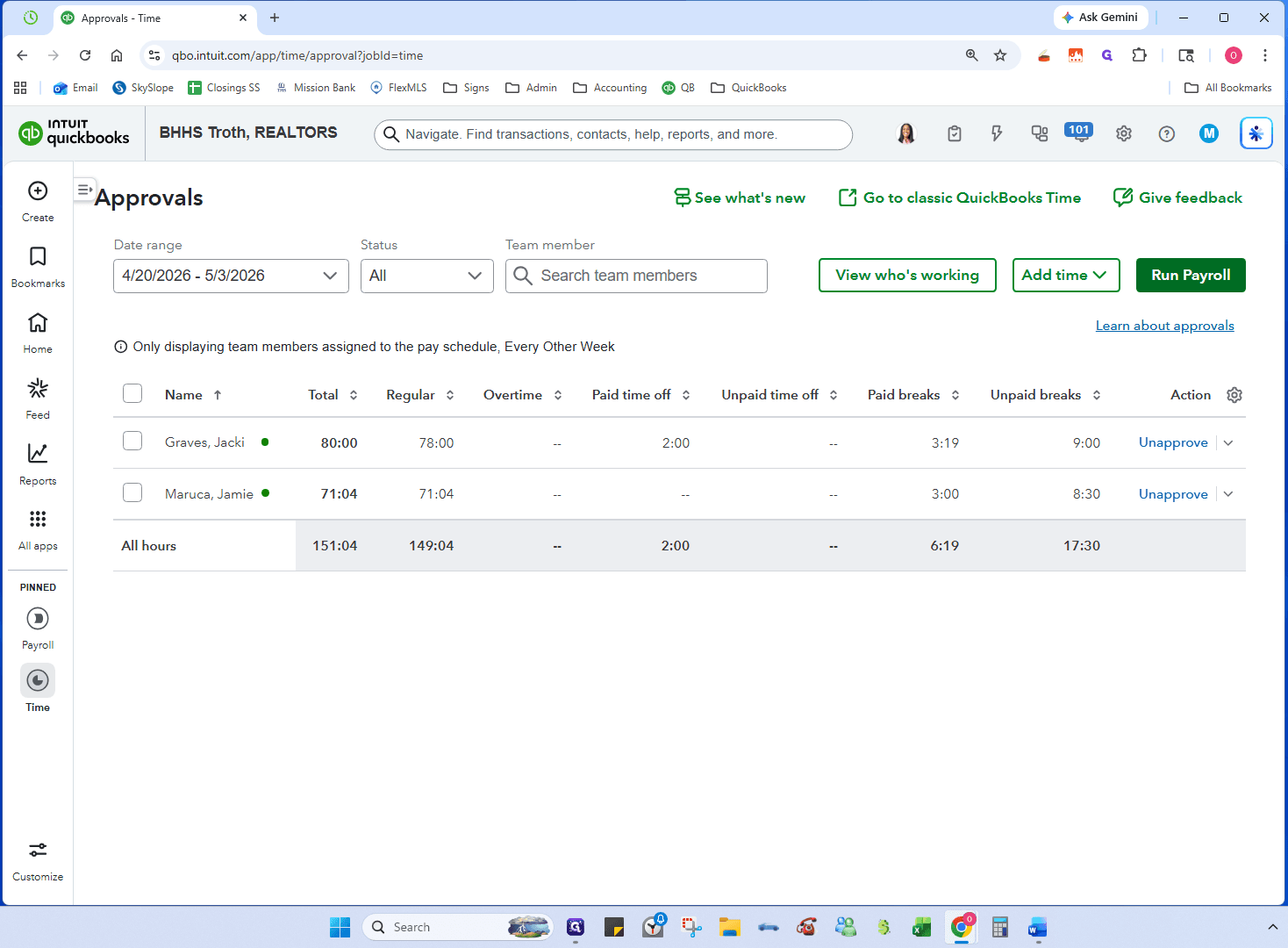Unapprove time for Graves, Jacki

pyautogui.click(x=1173, y=442)
